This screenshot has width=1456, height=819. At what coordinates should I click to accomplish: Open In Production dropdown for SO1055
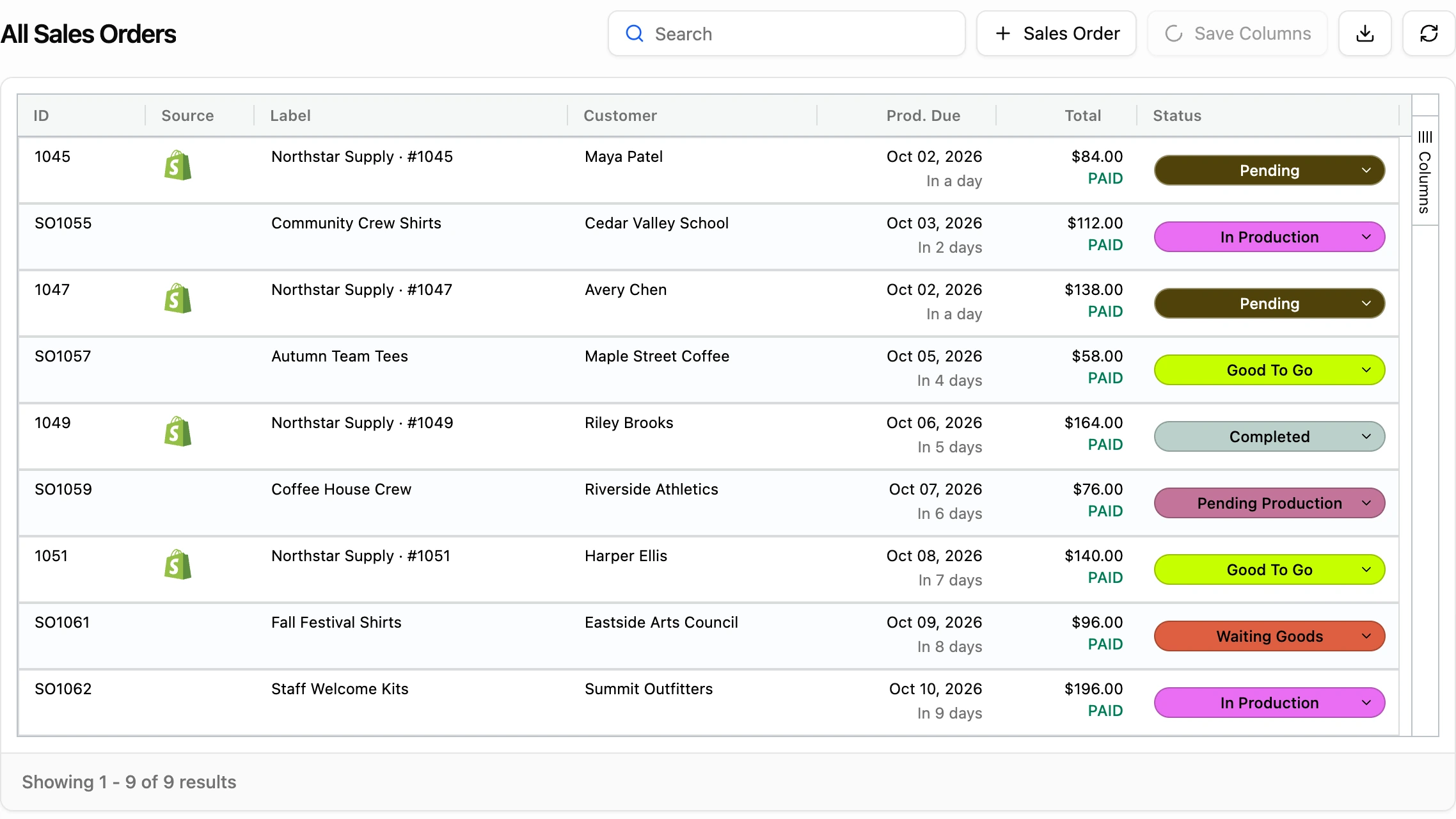1269,237
